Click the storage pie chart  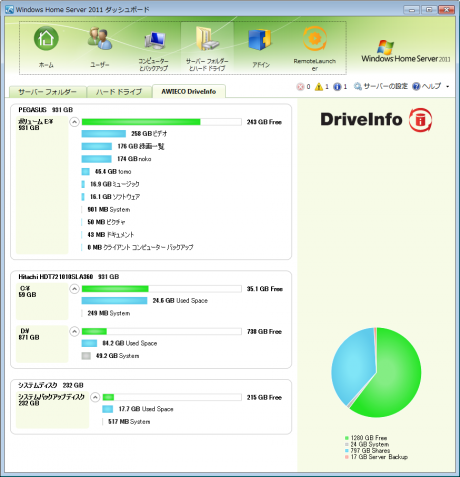pyautogui.click(x=376, y=372)
